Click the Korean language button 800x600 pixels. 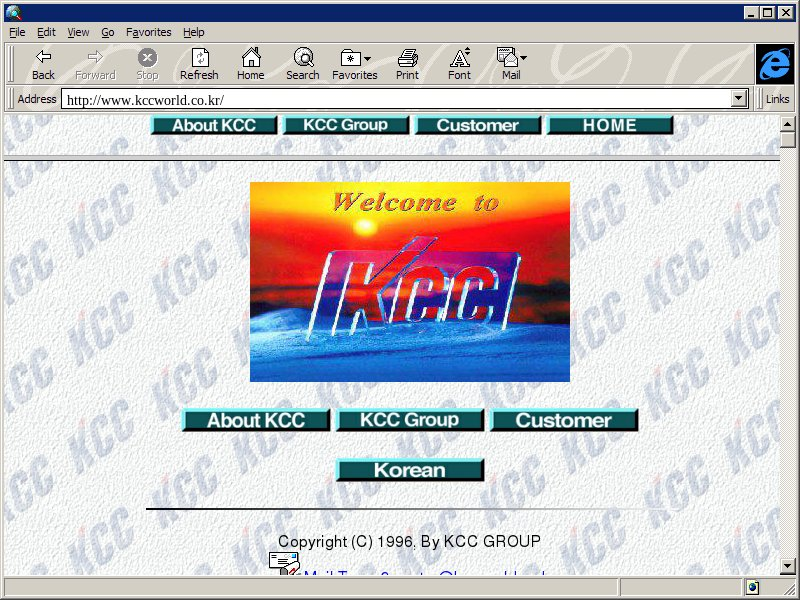pos(410,470)
